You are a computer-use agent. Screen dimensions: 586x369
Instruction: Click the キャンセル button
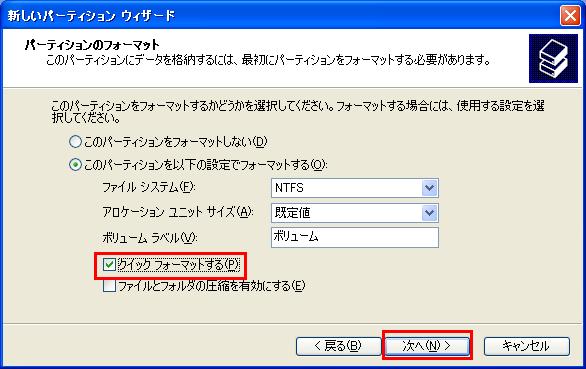[527, 346]
